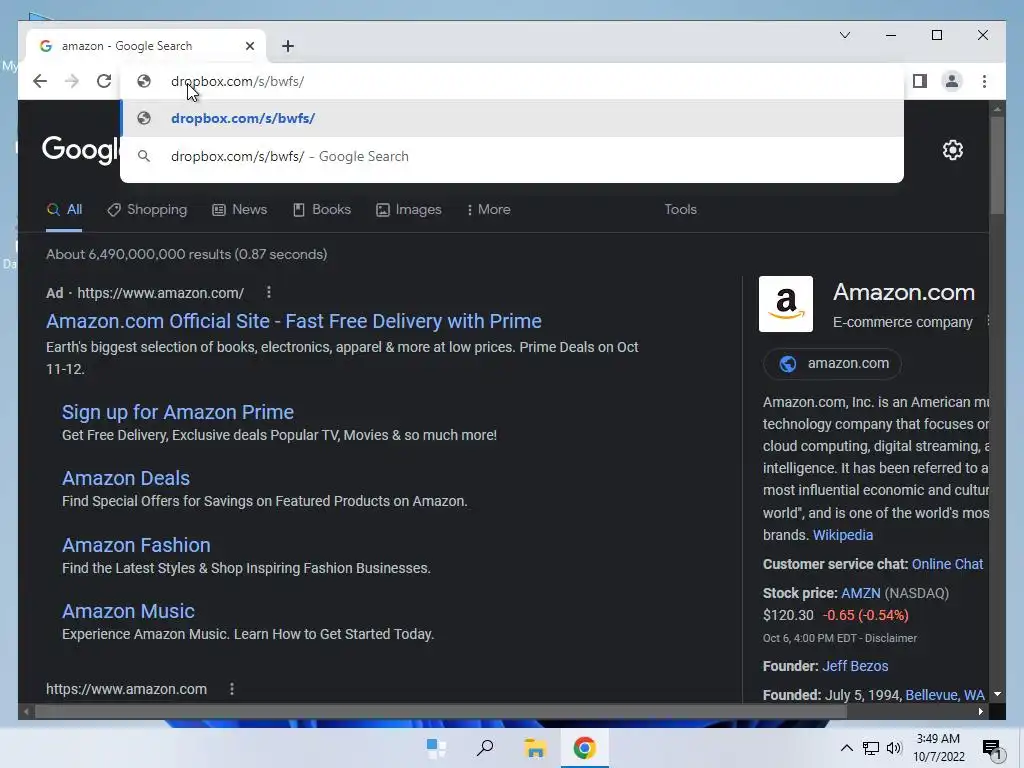Close the amazon - Google Search tab

[249, 46]
